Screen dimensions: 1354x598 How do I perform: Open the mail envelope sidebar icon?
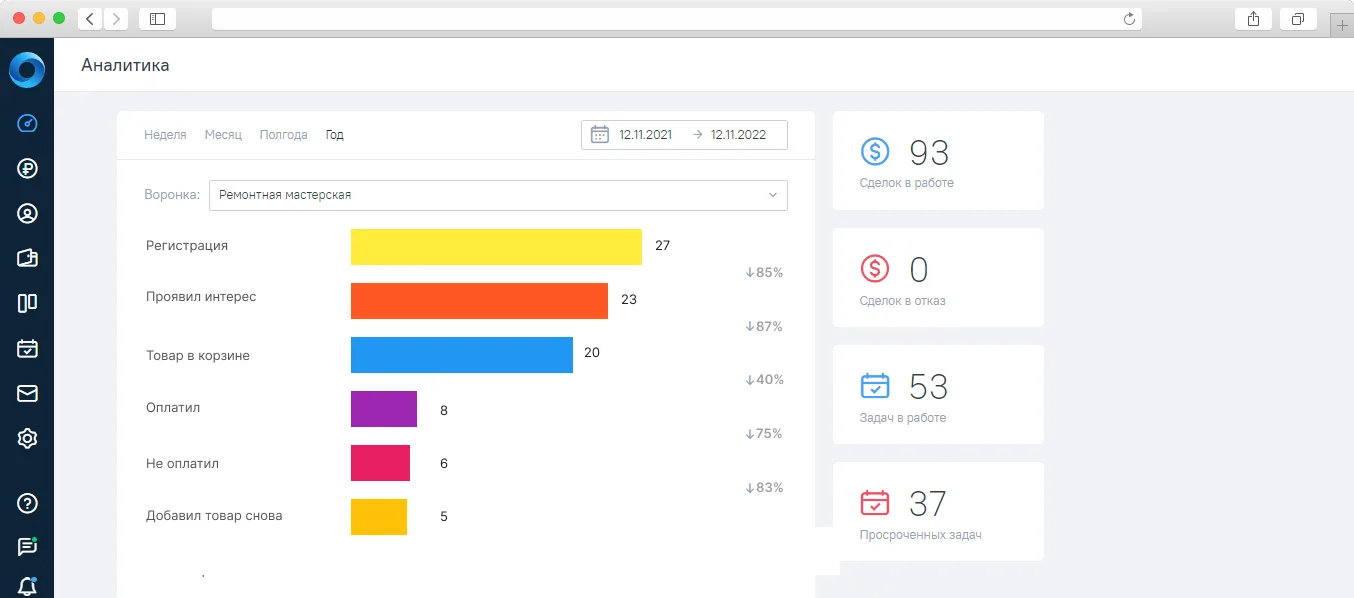tap(27, 393)
